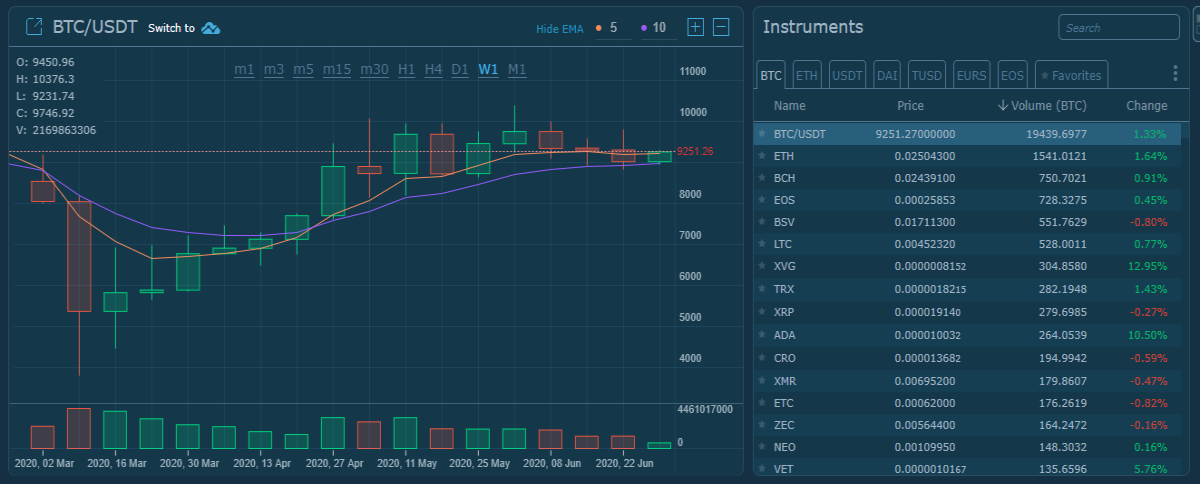
Task: Select the m15 timeframe
Action: [337, 70]
